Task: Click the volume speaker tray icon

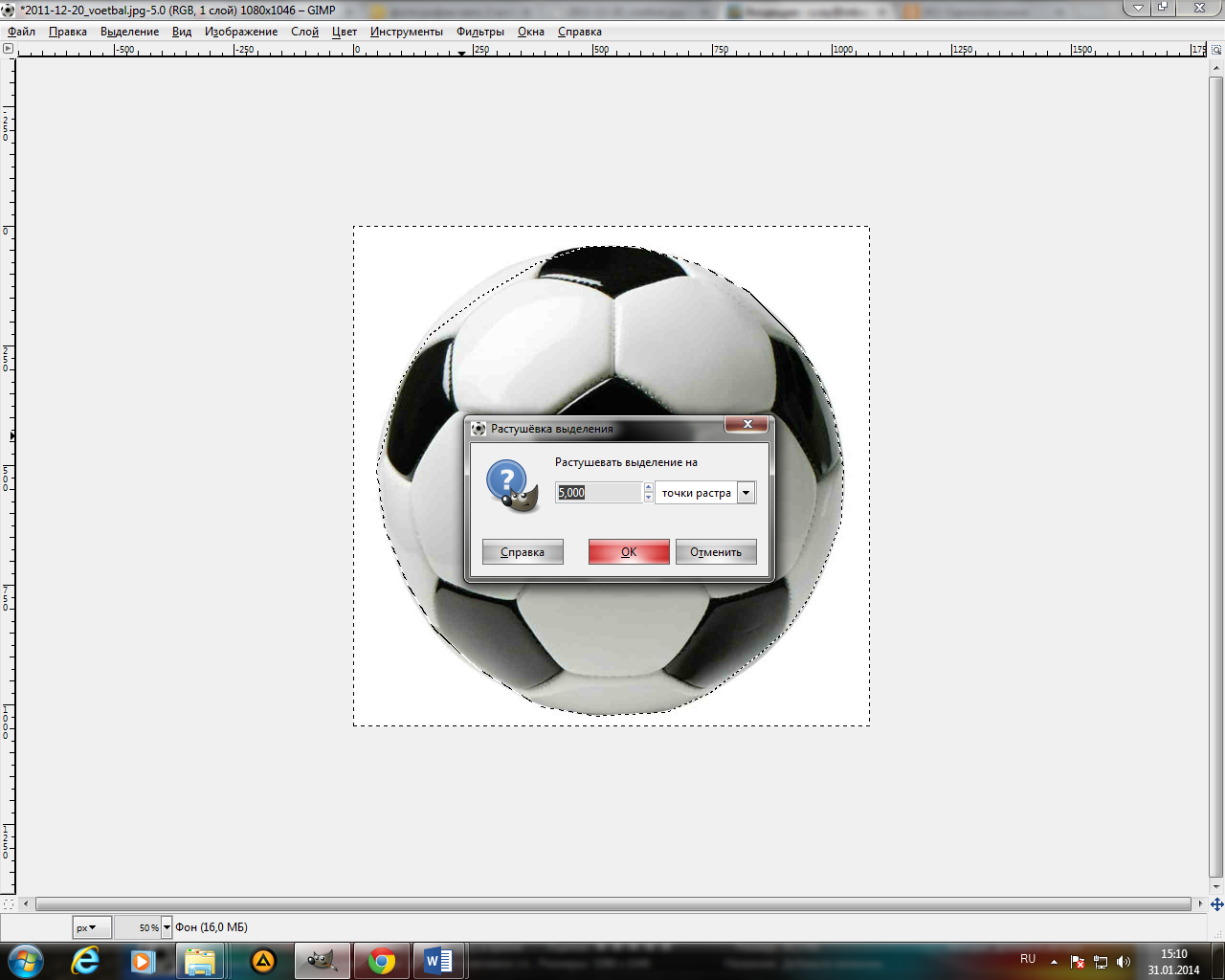Action: click(x=1123, y=962)
